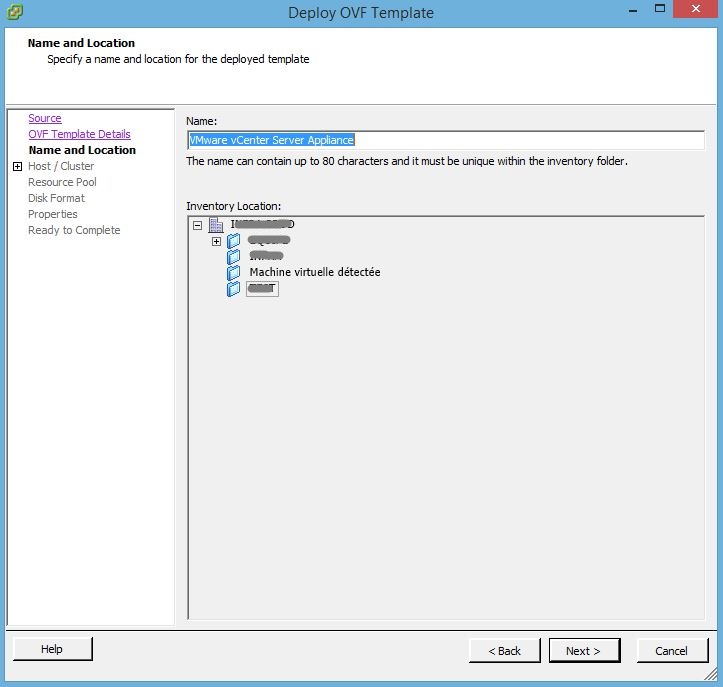723x687 pixels.
Task: Click the Disk Format step text
Action: (56, 198)
